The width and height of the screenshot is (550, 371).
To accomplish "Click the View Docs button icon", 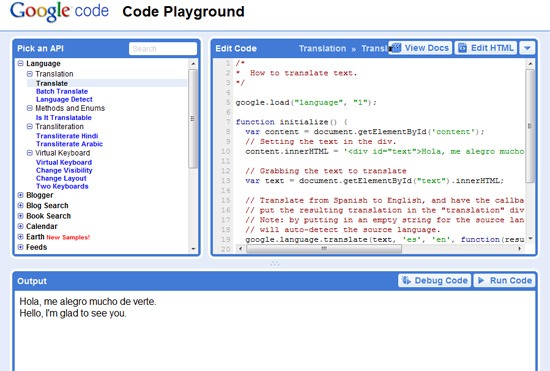I will [x=396, y=48].
